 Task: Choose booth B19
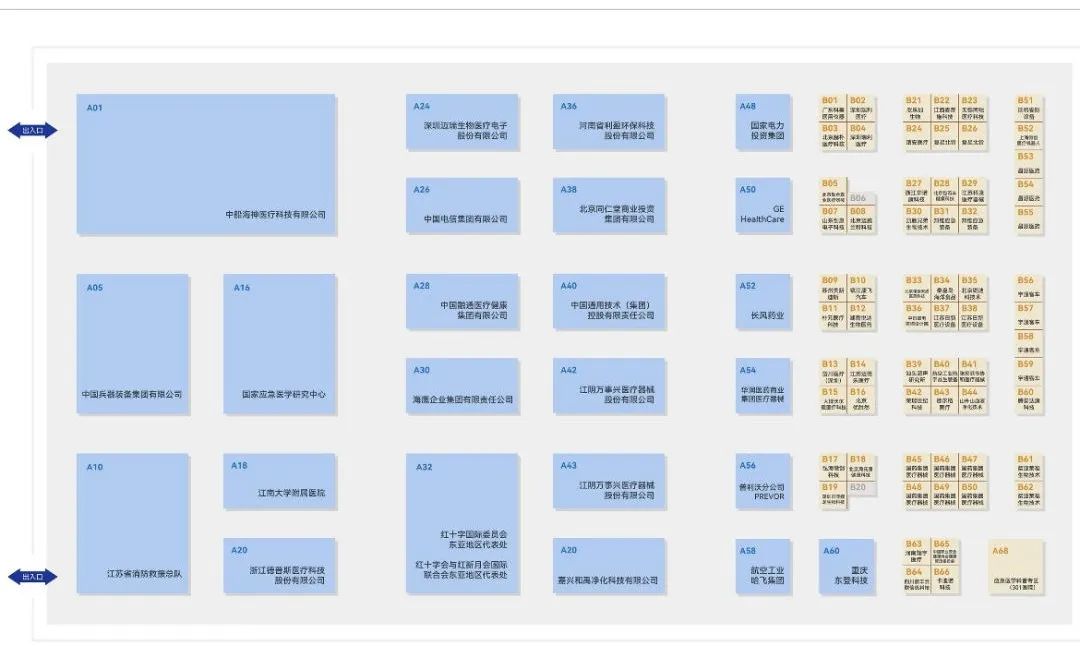pyautogui.click(x=833, y=495)
